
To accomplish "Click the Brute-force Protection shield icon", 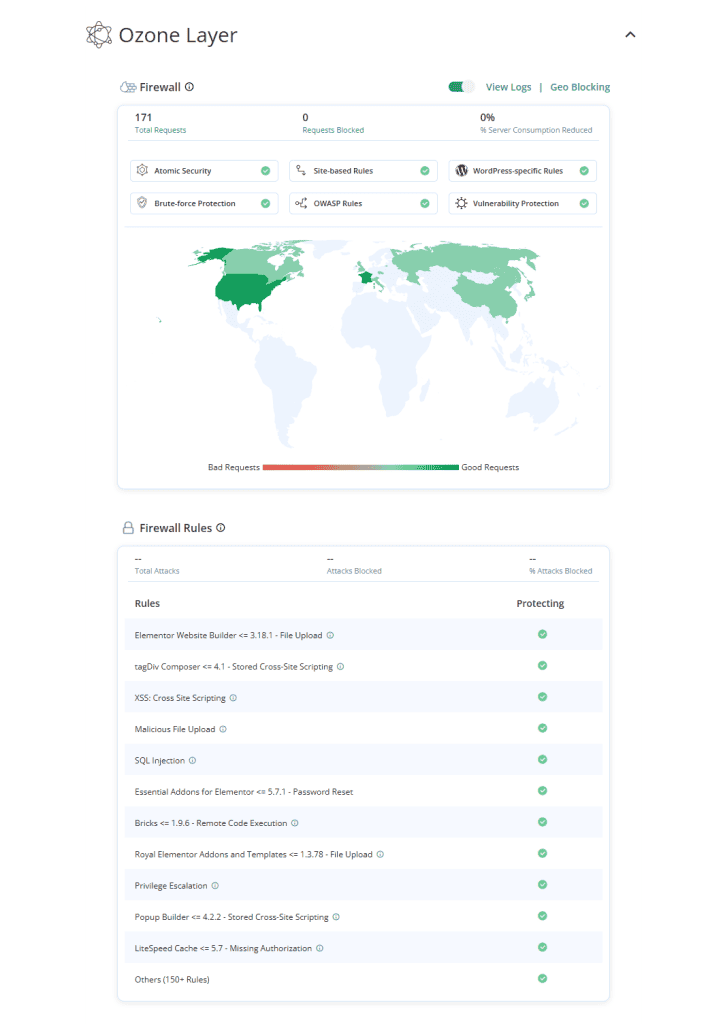I will tap(142, 202).
